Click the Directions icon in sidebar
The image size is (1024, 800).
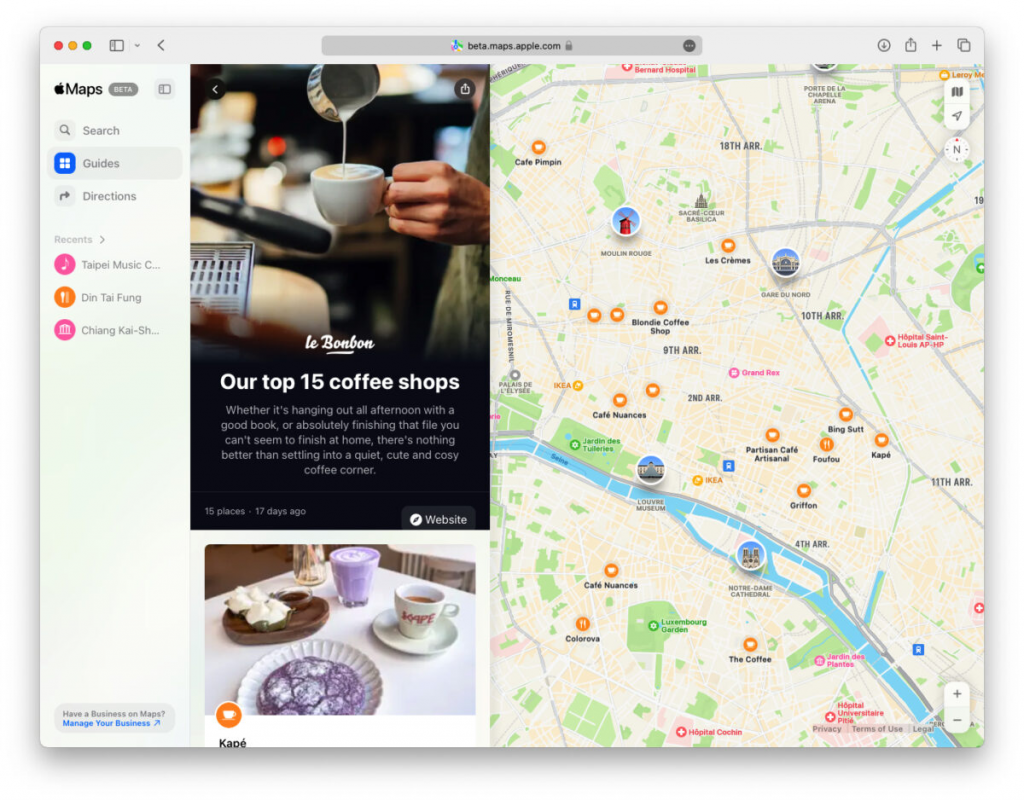pos(64,196)
